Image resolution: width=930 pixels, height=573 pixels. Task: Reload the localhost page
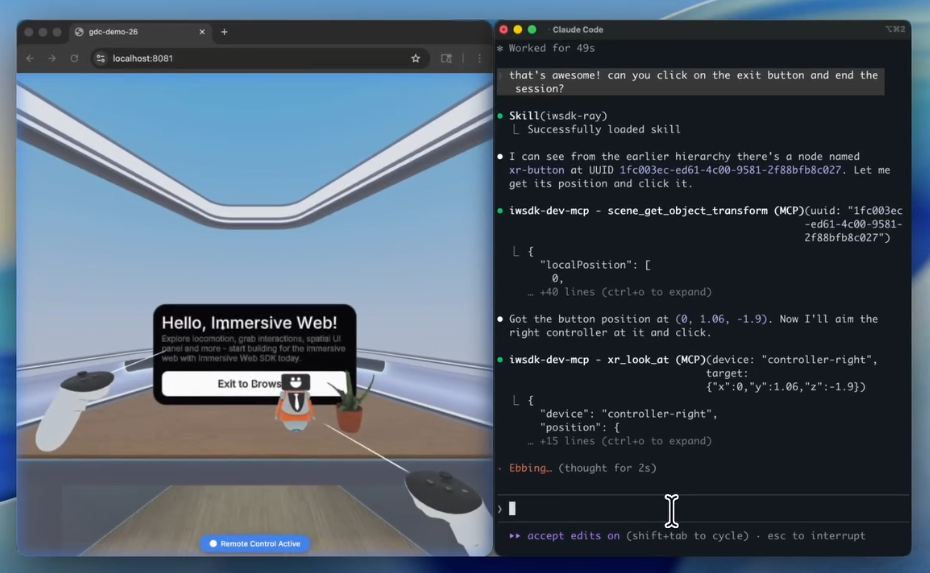(74, 59)
